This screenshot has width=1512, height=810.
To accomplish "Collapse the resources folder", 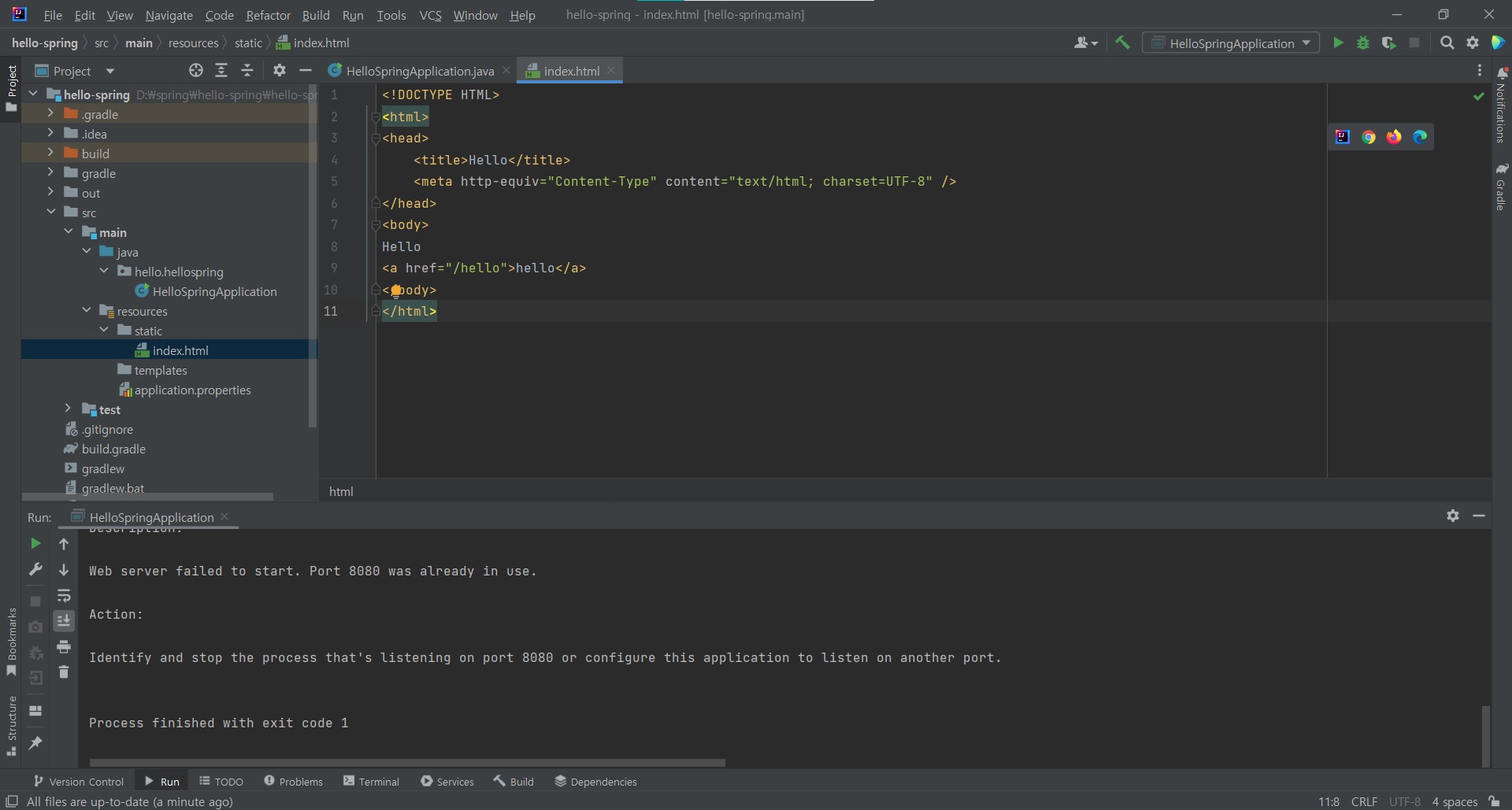I will (x=87, y=310).
